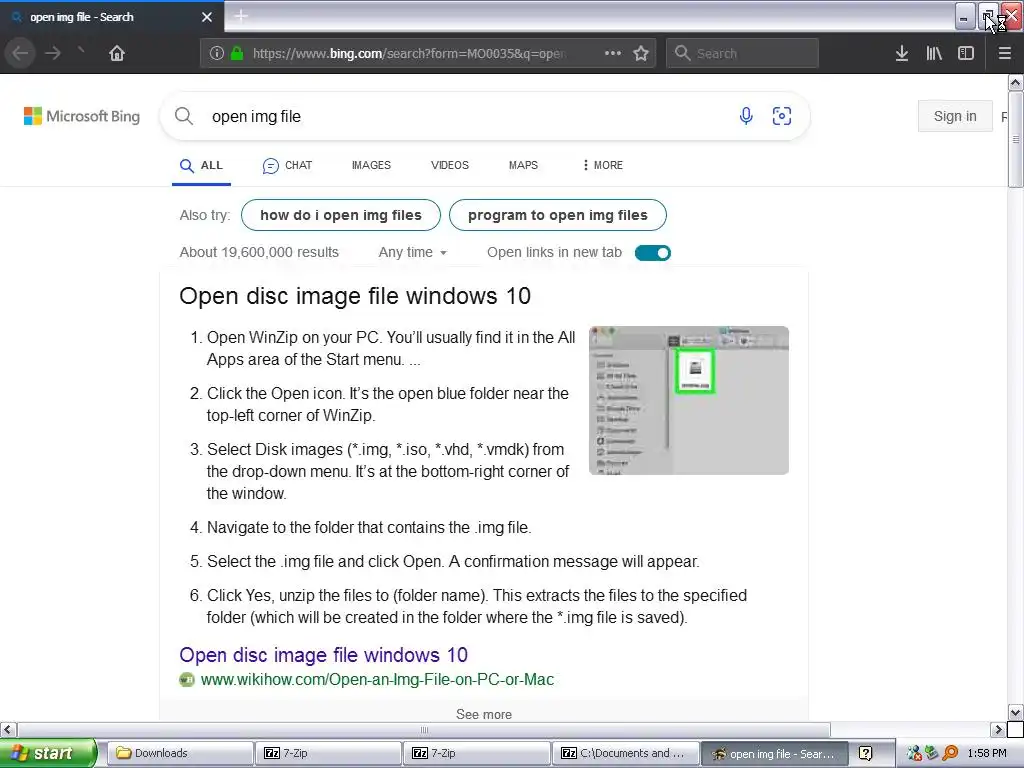Switch to the VIDEOS tab
This screenshot has width=1024, height=768.
(449, 165)
